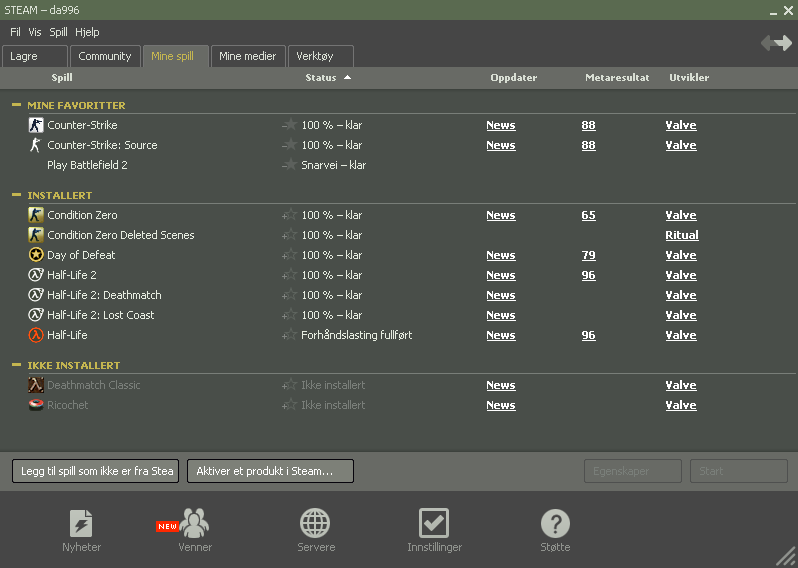Add Condition Zero to favorites star
The height and width of the screenshot is (568, 798).
pyautogui.click(x=289, y=215)
